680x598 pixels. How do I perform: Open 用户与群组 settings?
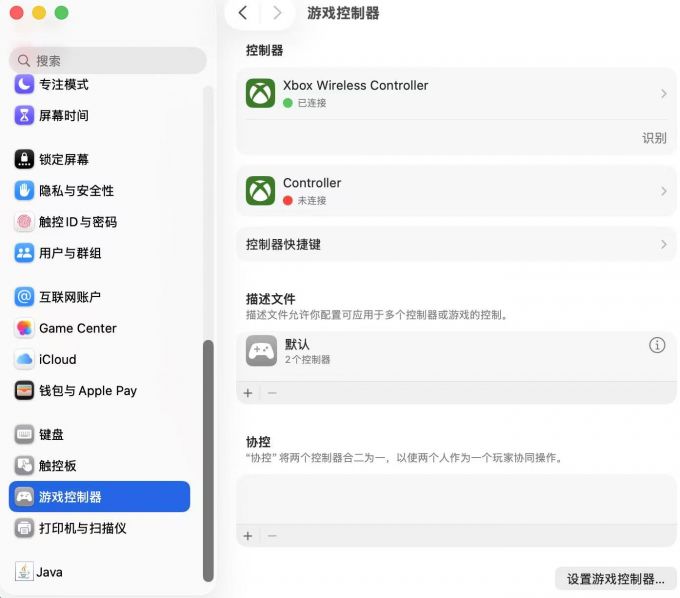(x=99, y=253)
